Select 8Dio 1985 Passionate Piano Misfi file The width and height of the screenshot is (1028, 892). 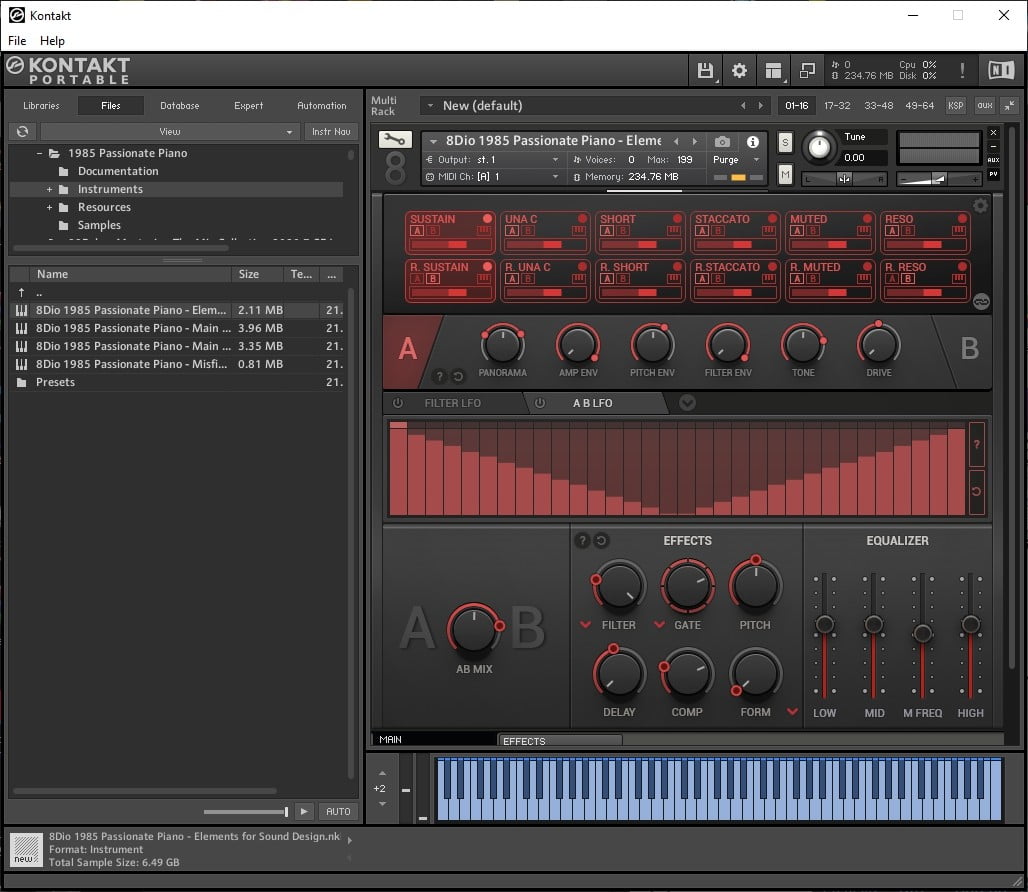pos(177,364)
